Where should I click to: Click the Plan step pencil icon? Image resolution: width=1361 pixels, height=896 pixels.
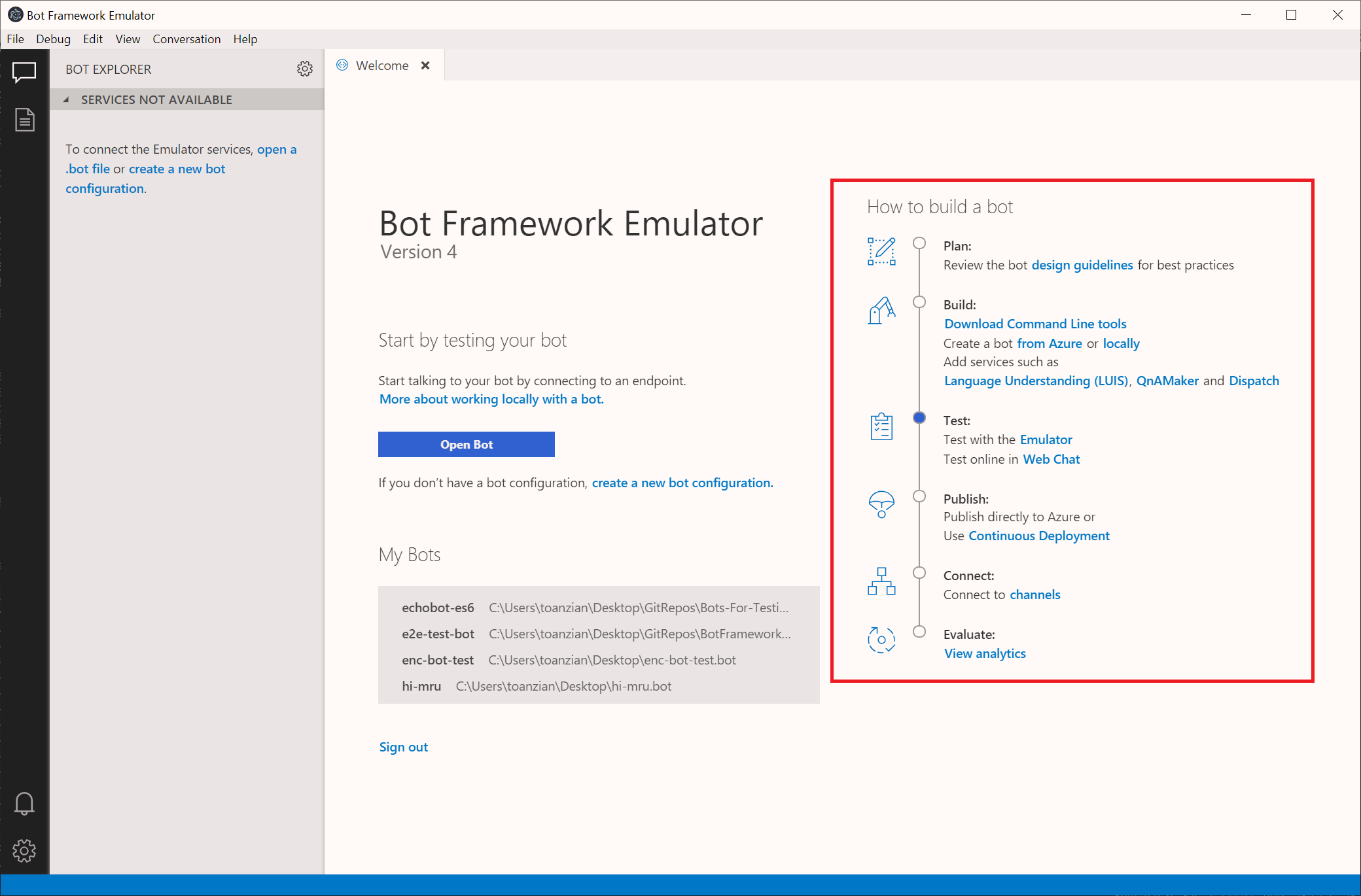(x=881, y=251)
